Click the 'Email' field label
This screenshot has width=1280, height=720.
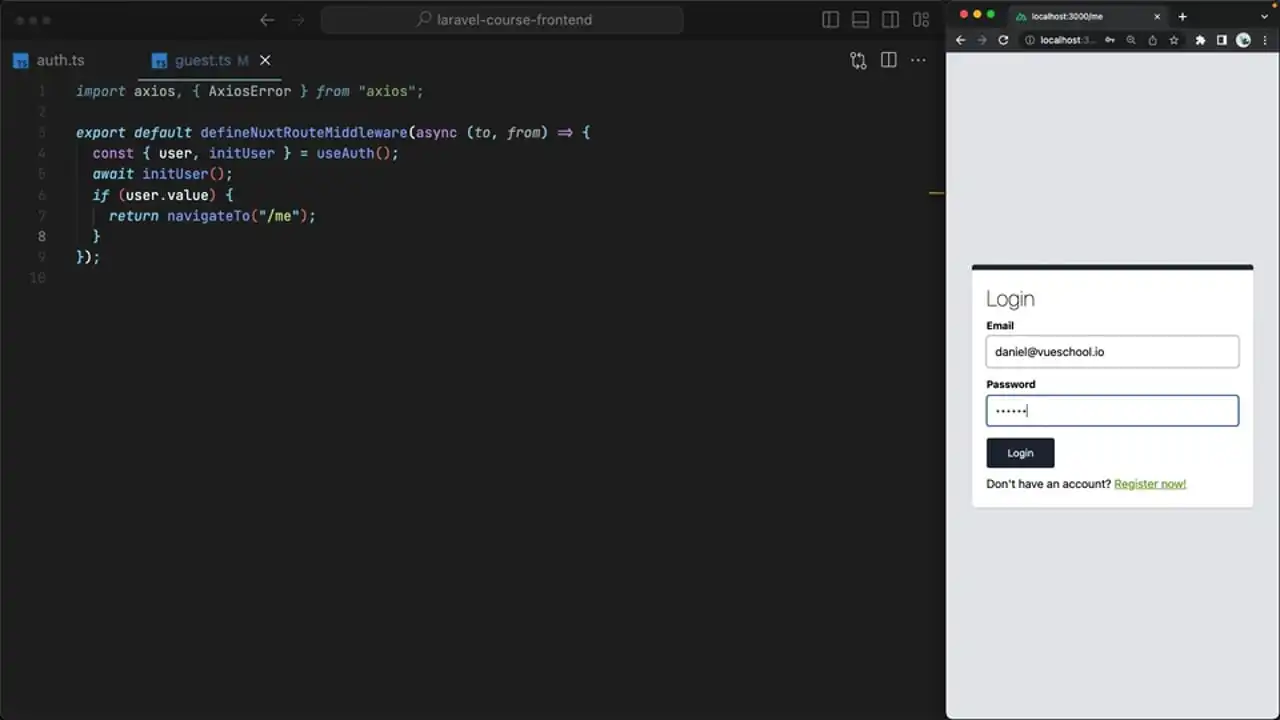pyautogui.click(x=1000, y=326)
